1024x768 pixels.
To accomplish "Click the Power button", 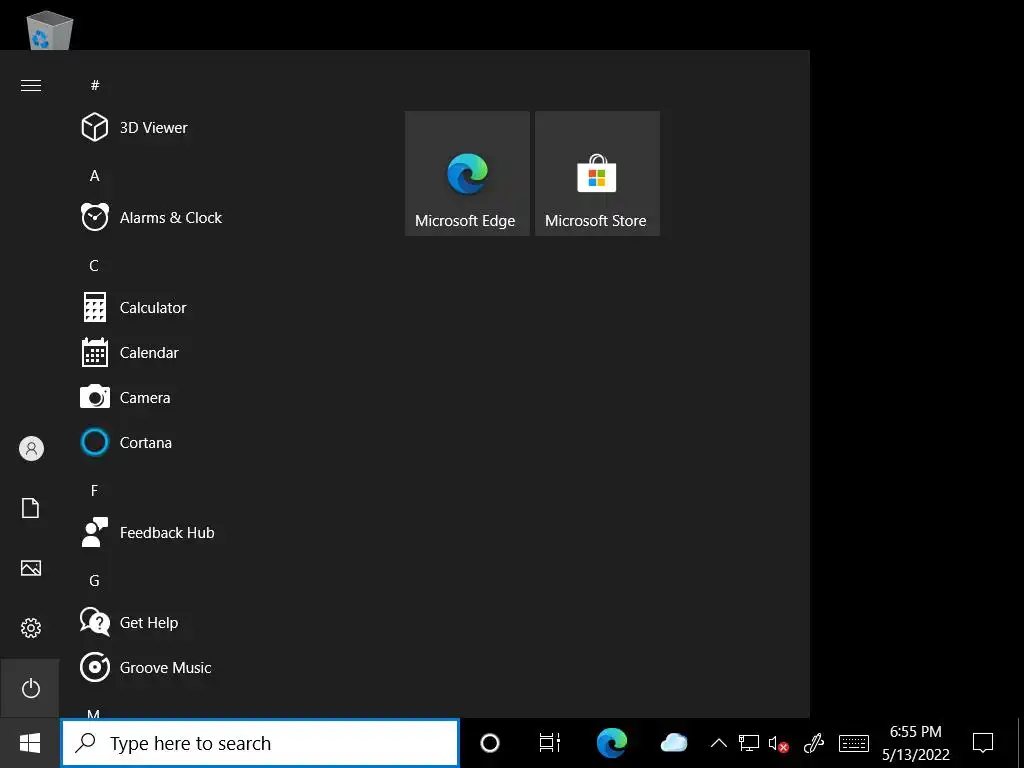I will (x=31, y=688).
